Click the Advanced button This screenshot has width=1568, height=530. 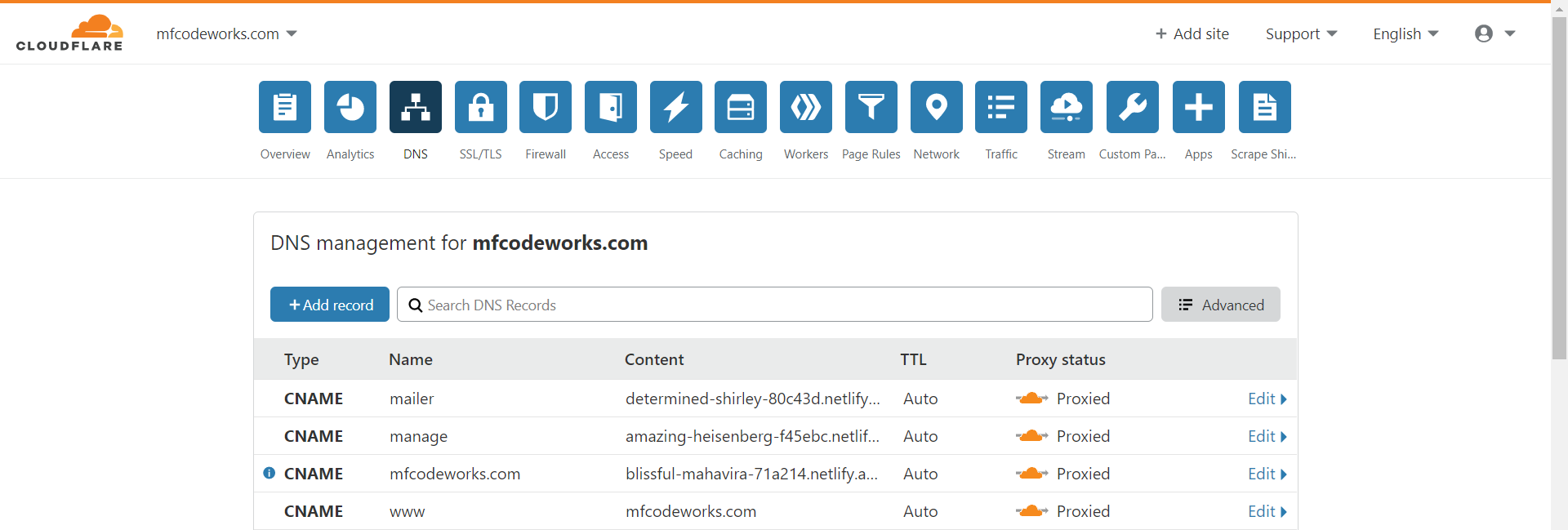point(1221,305)
